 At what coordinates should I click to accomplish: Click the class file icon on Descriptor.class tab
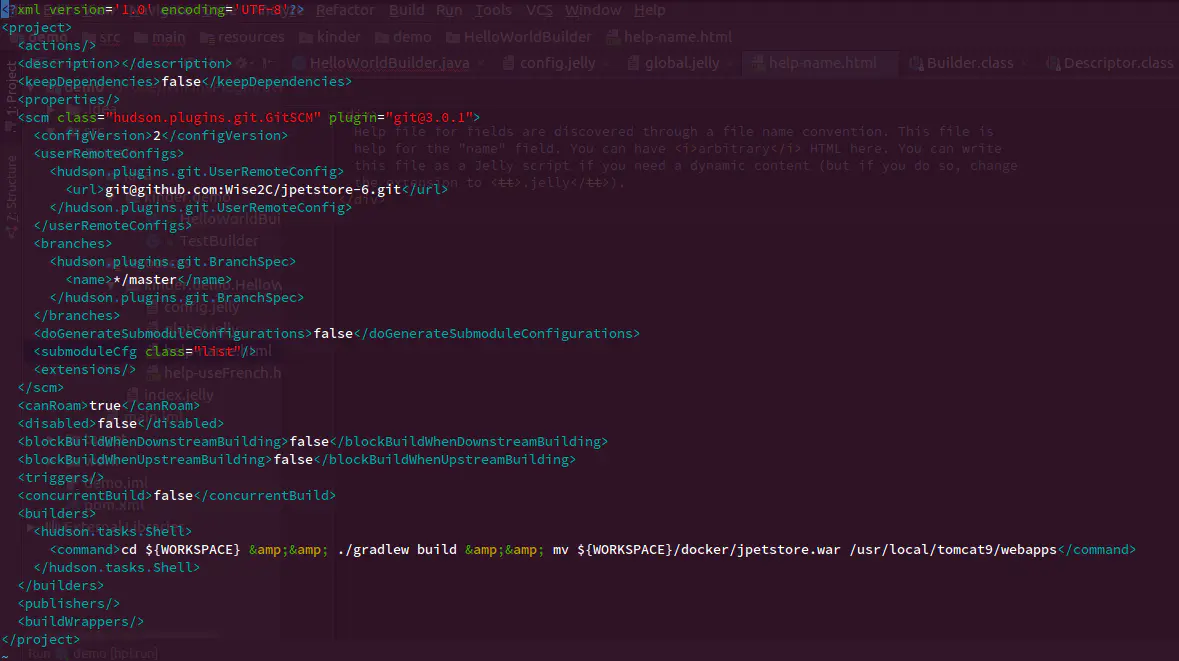[x=1053, y=63]
